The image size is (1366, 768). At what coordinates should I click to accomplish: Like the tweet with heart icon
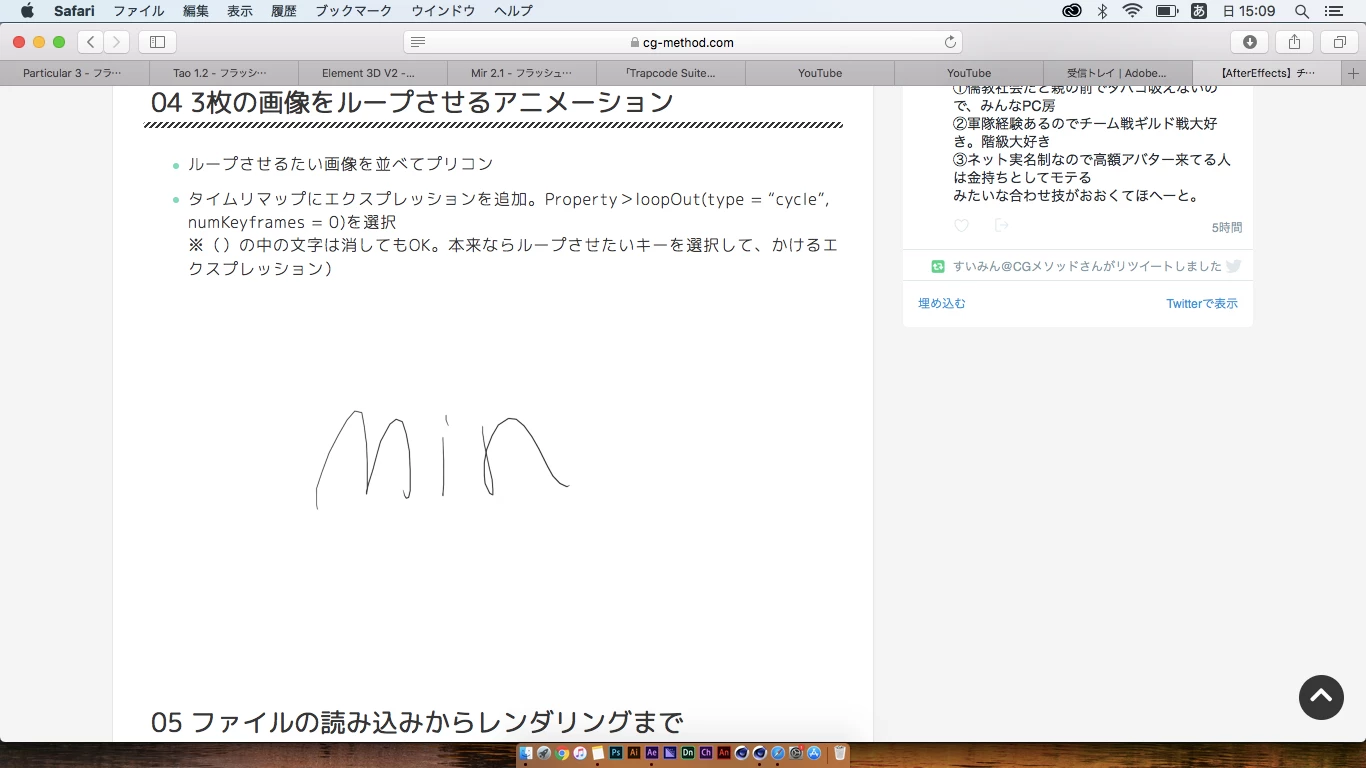[x=961, y=226]
